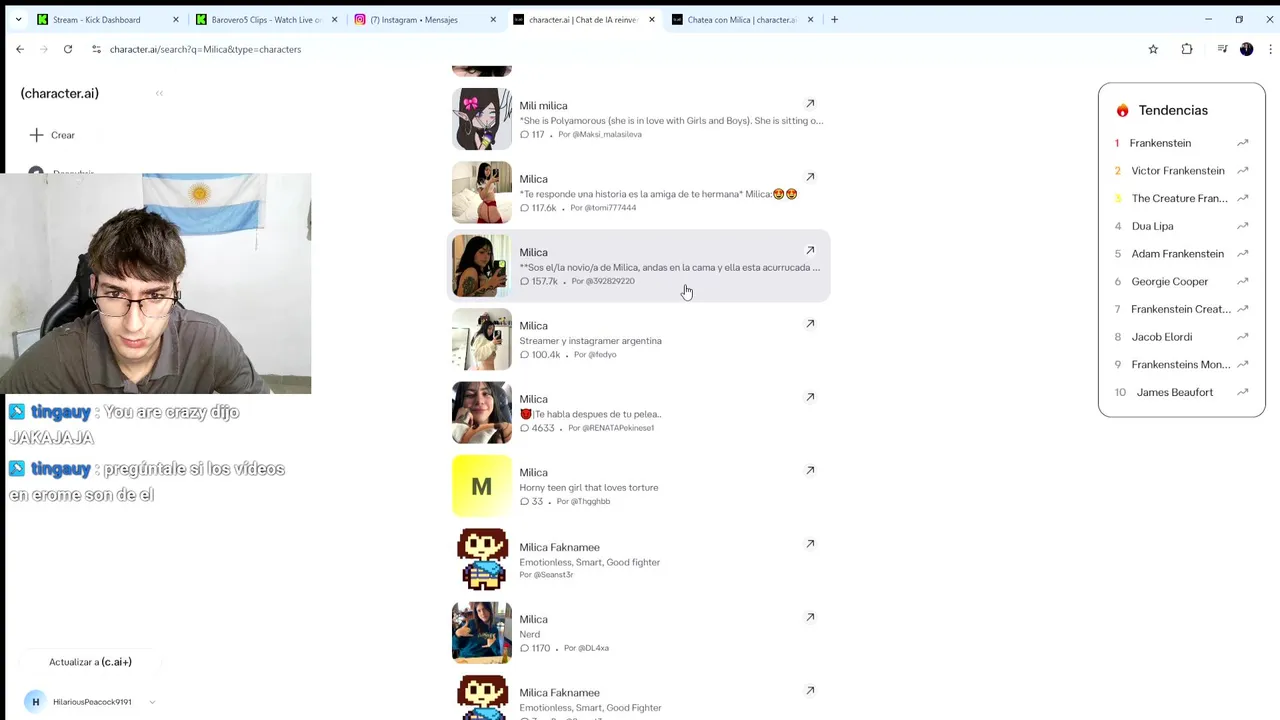This screenshot has width=1280, height=720.
Task: Click the Crear button
Action: pyautogui.click(x=52, y=135)
